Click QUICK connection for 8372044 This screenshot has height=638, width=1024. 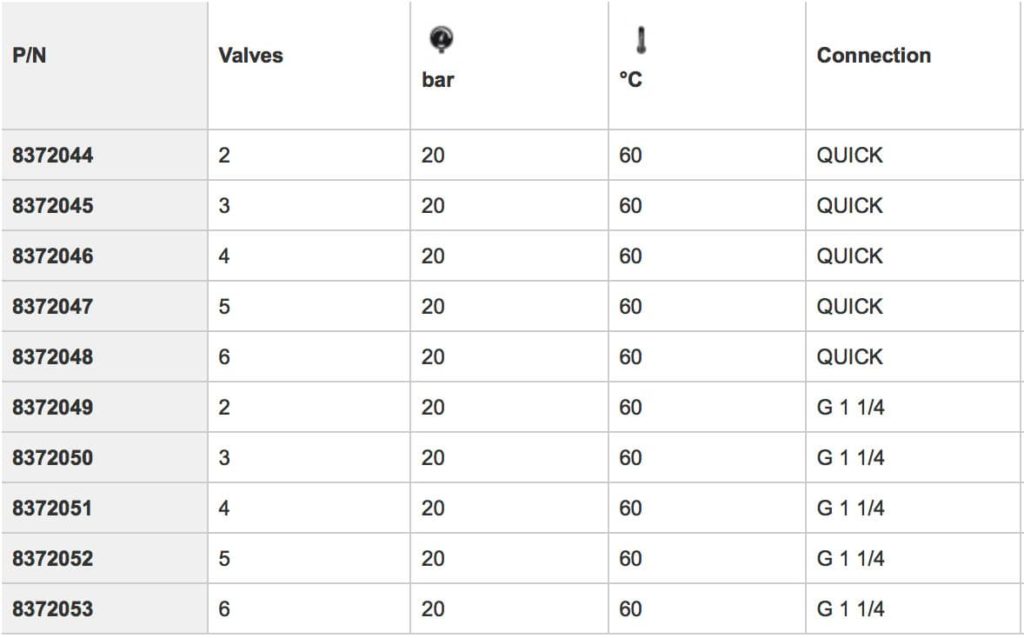tap(850, 155)
